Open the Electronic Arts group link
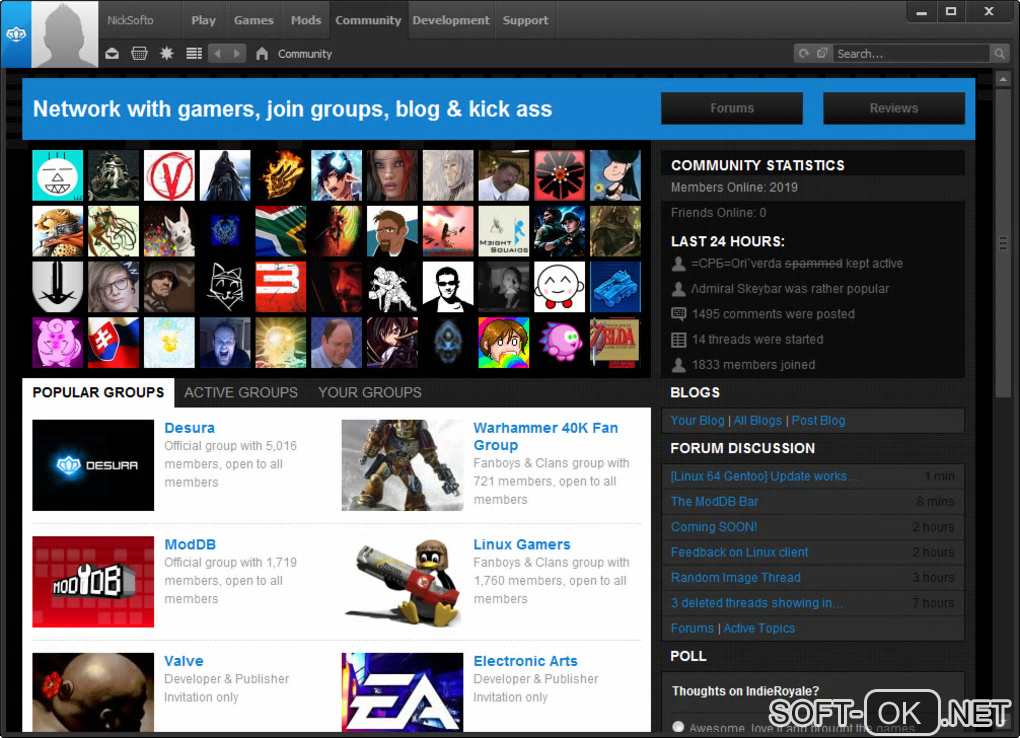The height and width of the screenshot is (738, 1020). (x=526, y=661)
